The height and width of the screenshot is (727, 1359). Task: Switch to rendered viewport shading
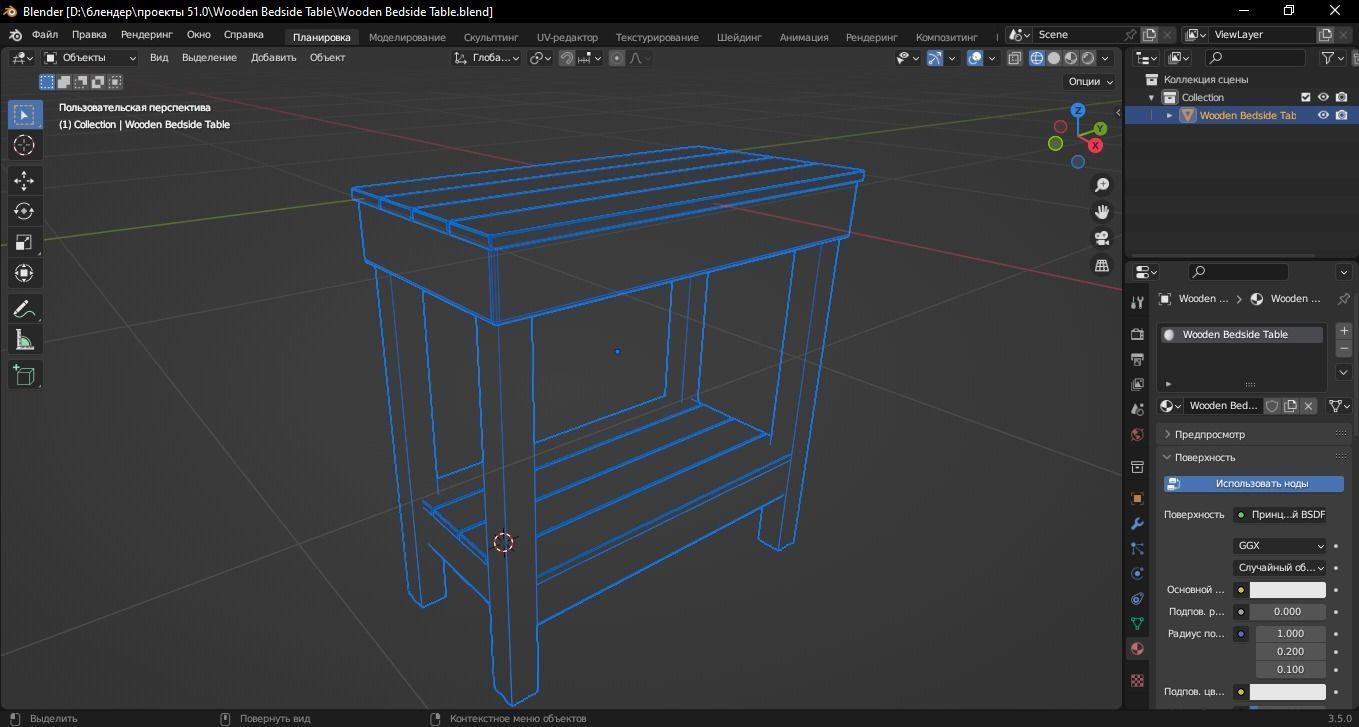tap(1088, 58)
